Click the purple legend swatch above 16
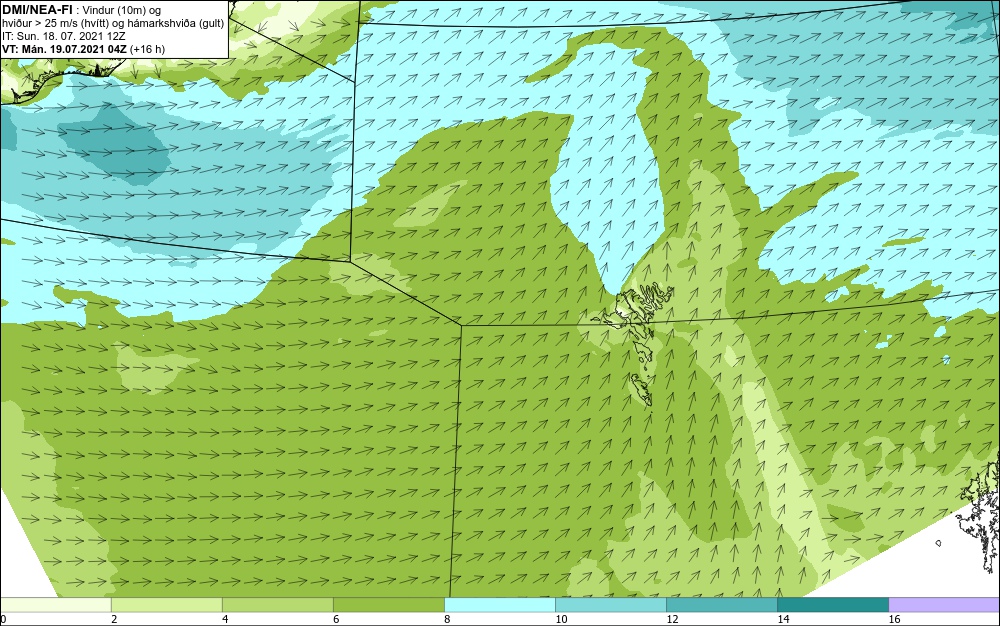Image resolution: width=1000 pixels, height=626 pixels. [x=944, y=604]
